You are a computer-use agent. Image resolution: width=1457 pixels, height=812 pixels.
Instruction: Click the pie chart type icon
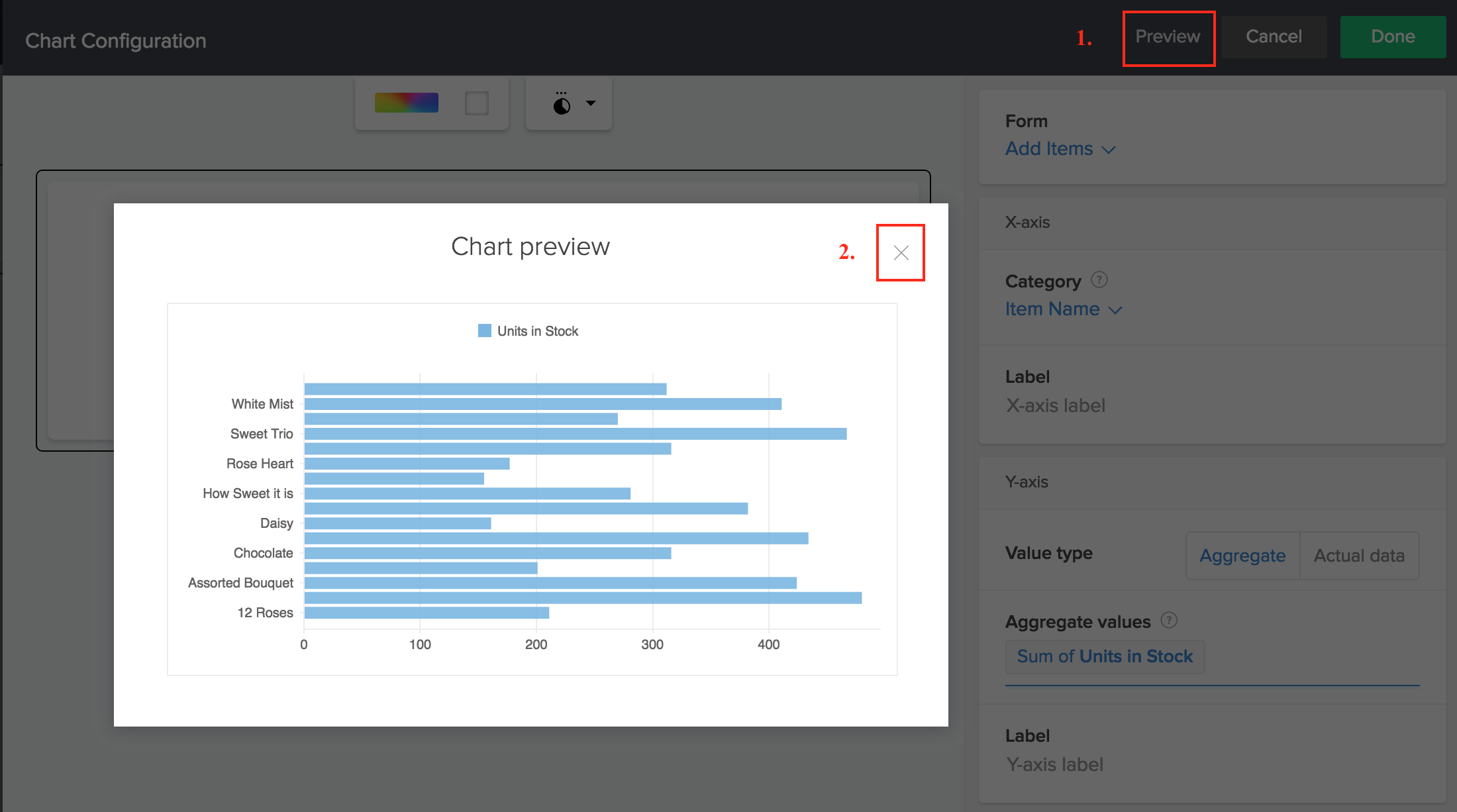click(x=562, y=104)
